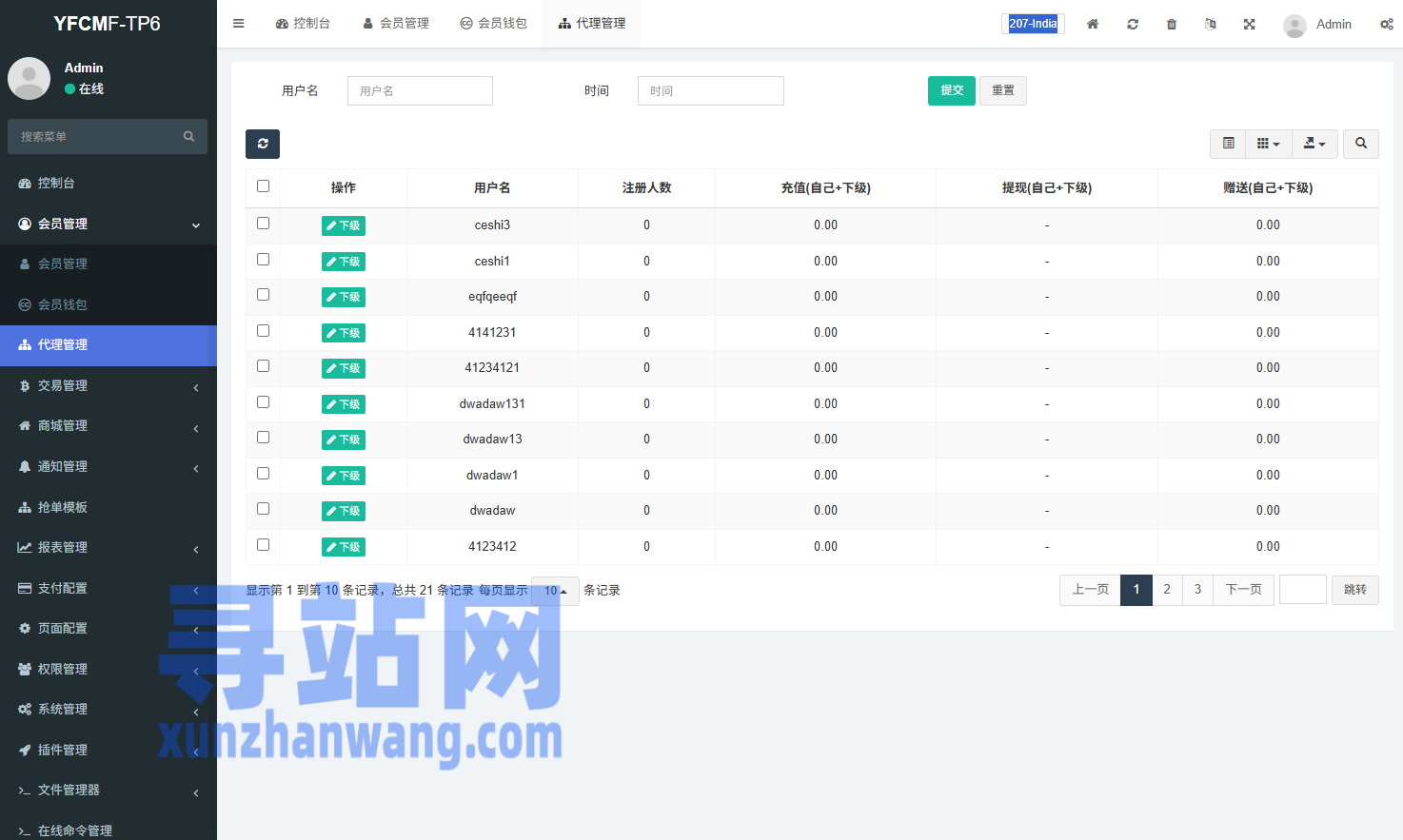
Task: Check the select-all checkbox in table header
Action: [264, 186]
